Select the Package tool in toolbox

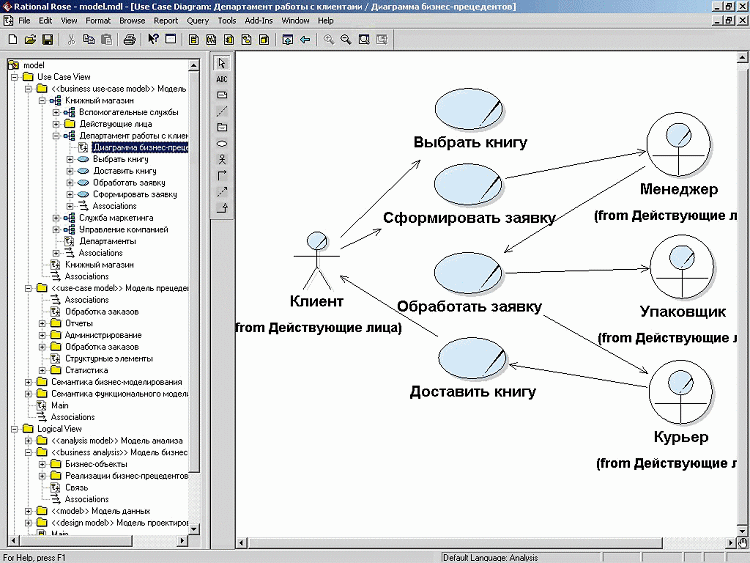[222, 127]
